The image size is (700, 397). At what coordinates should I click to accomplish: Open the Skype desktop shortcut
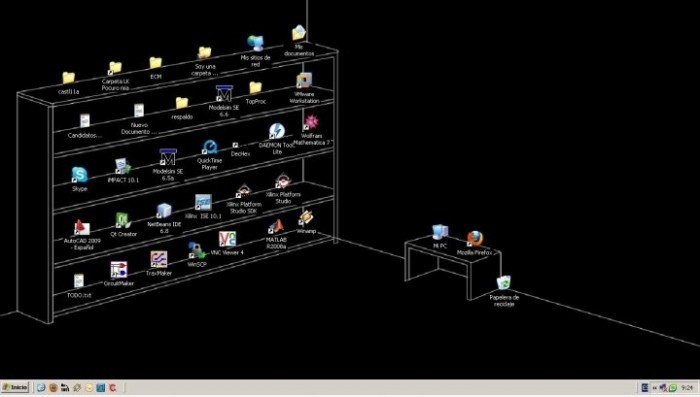point(79,175)
